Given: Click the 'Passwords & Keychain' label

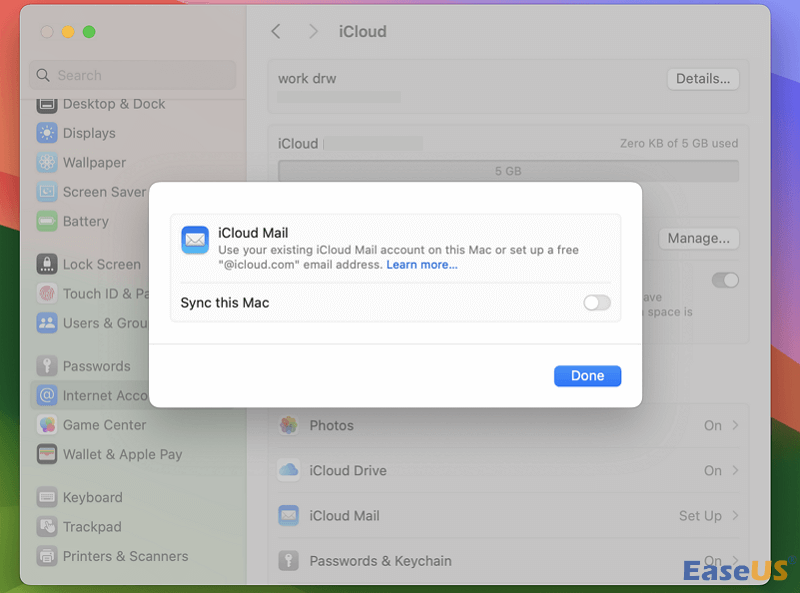Looking at the screenshot, I should (x=381, y=561).
